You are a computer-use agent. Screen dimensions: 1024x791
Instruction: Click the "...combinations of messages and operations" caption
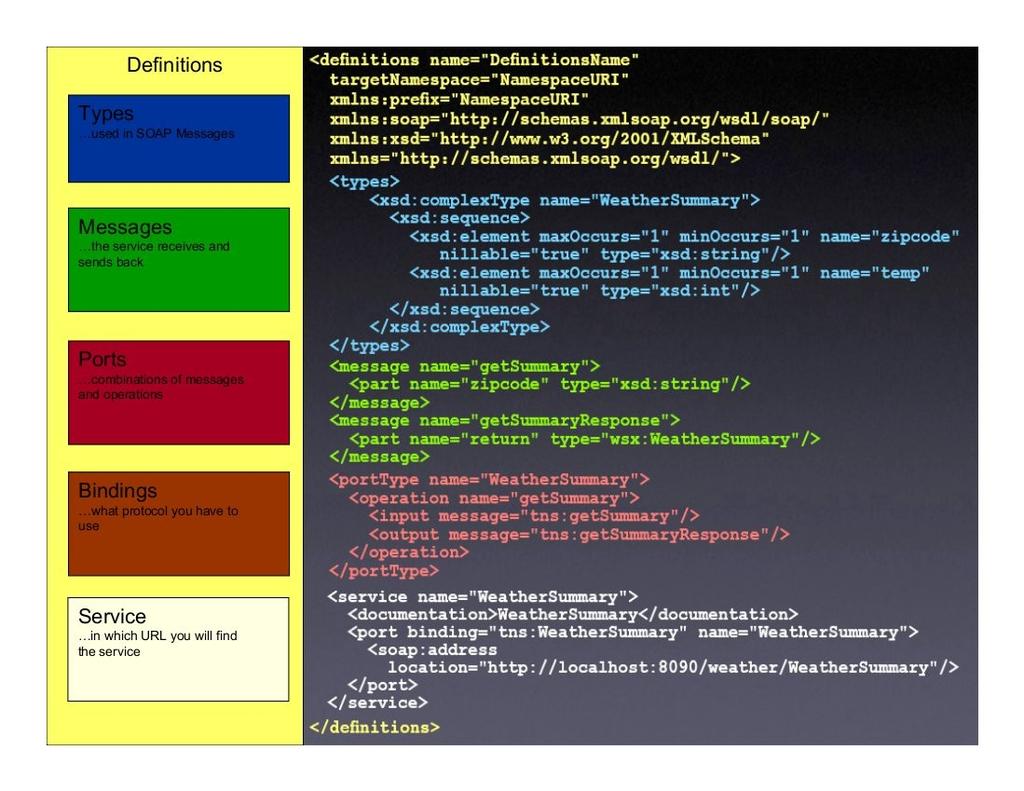161,387
